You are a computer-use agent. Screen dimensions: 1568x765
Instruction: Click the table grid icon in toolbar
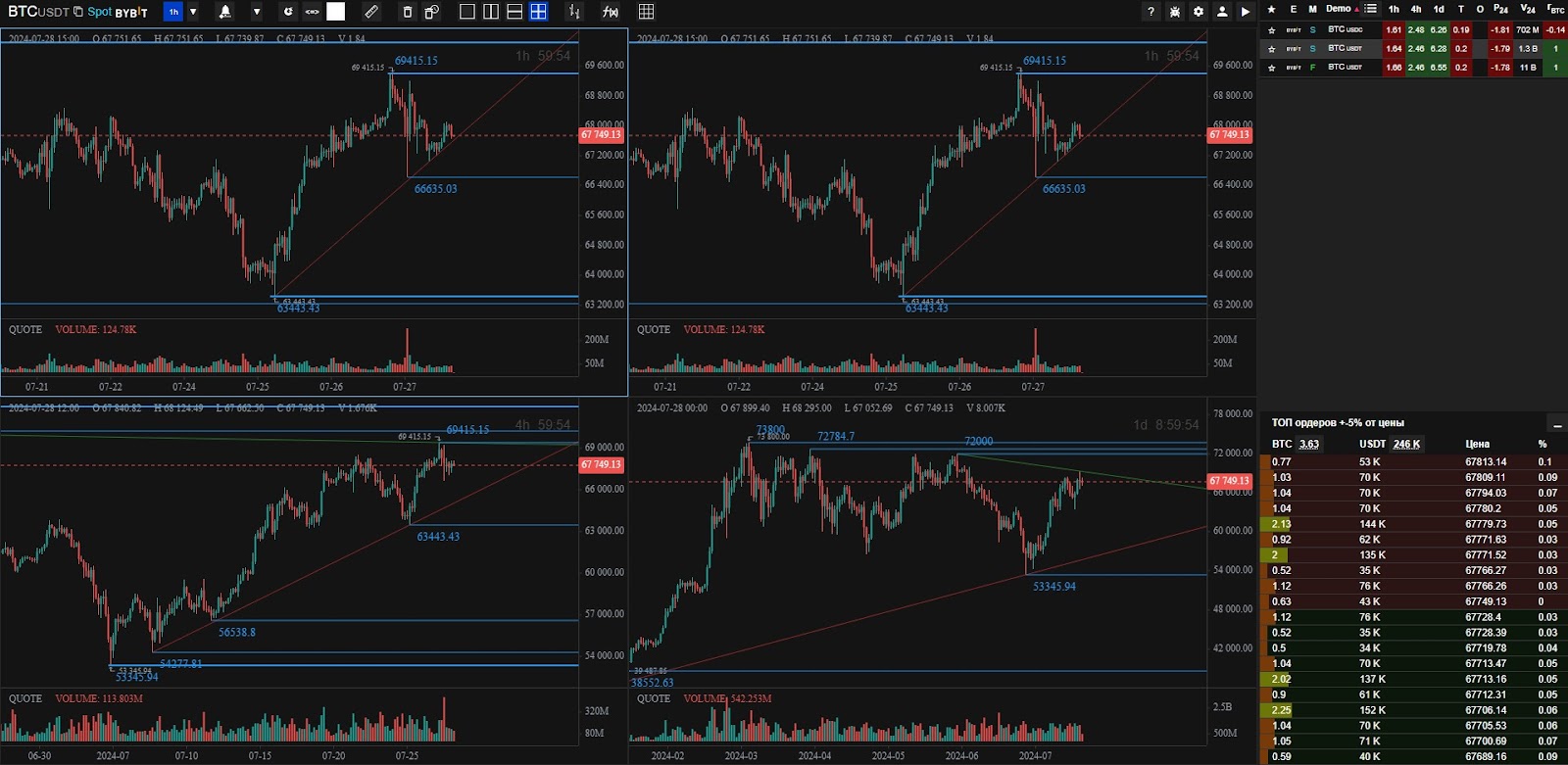(647, 12)
